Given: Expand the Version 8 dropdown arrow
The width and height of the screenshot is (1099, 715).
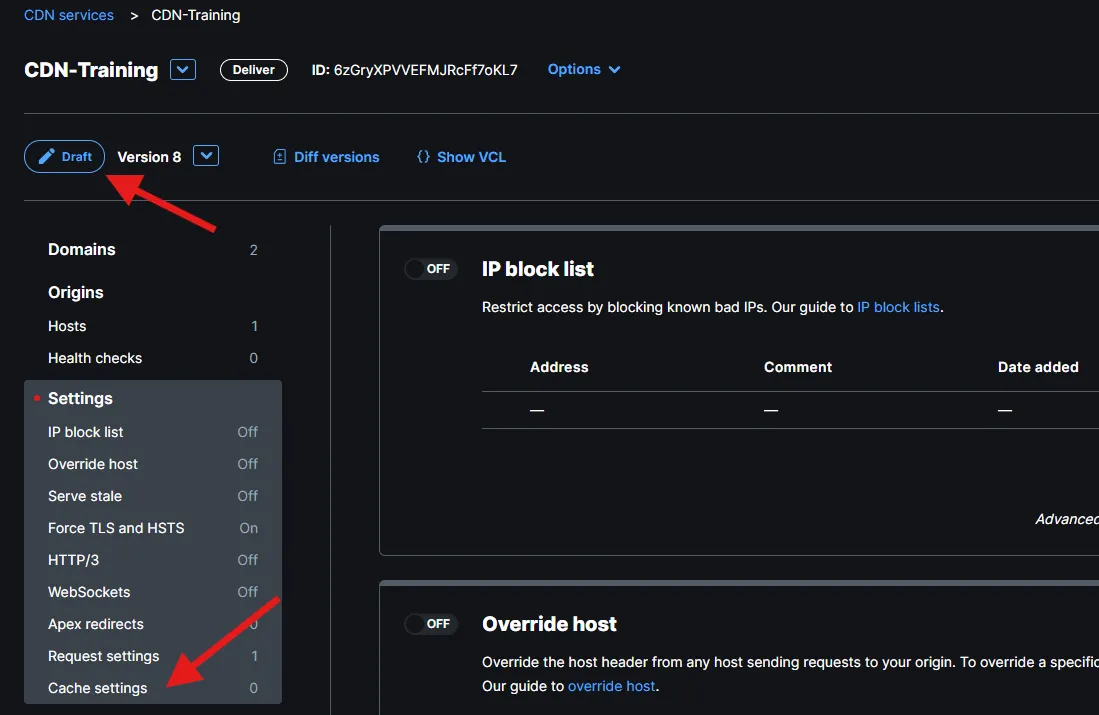Looking at the screenshot, I should 206,156.
